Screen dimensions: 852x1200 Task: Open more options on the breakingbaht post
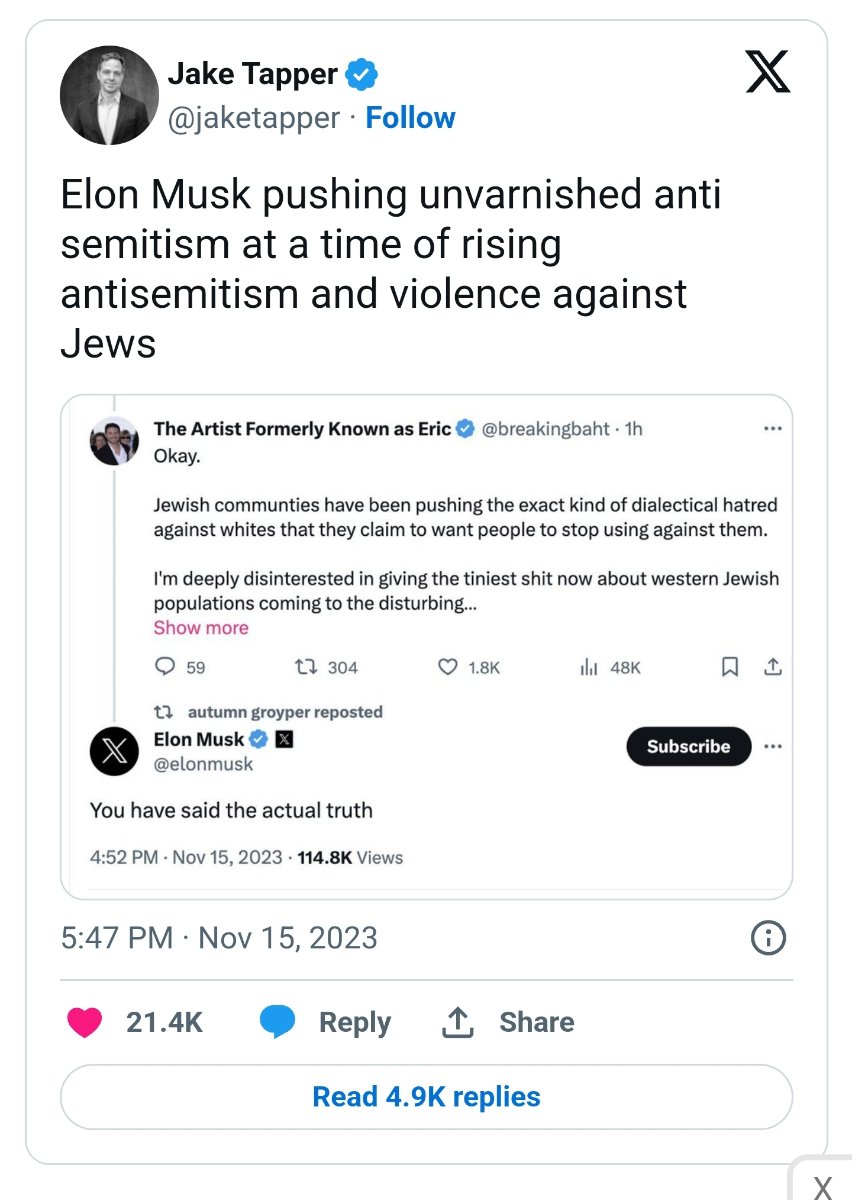point(772,429)
